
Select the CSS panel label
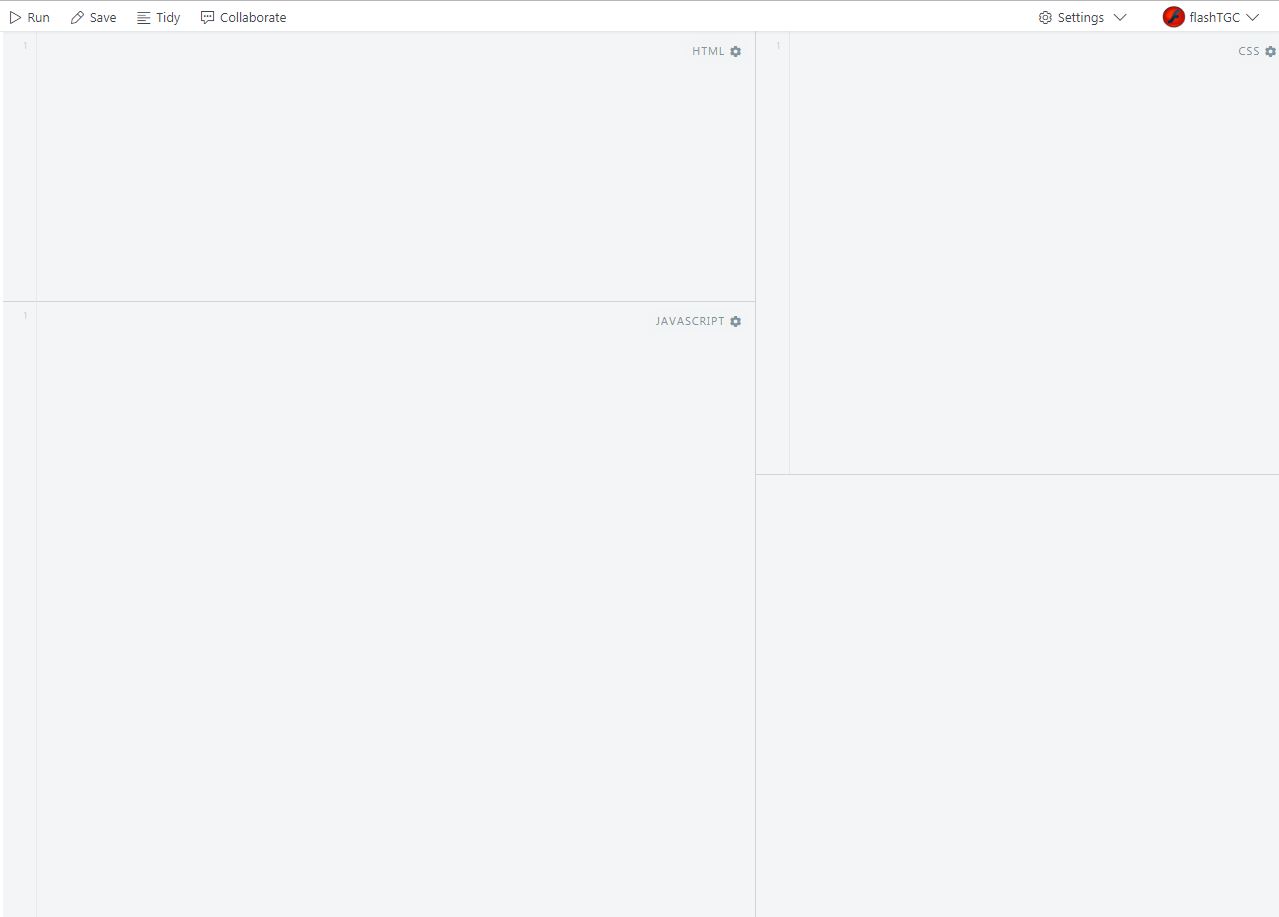point(1249,51)
